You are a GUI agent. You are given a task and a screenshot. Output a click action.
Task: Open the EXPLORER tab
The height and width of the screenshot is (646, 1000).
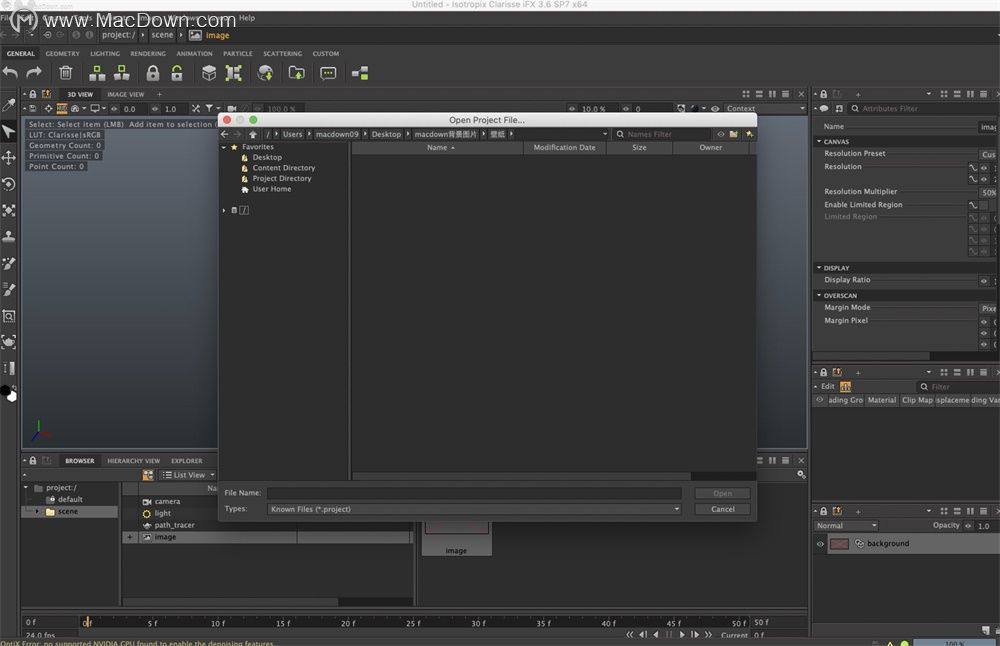186,460
